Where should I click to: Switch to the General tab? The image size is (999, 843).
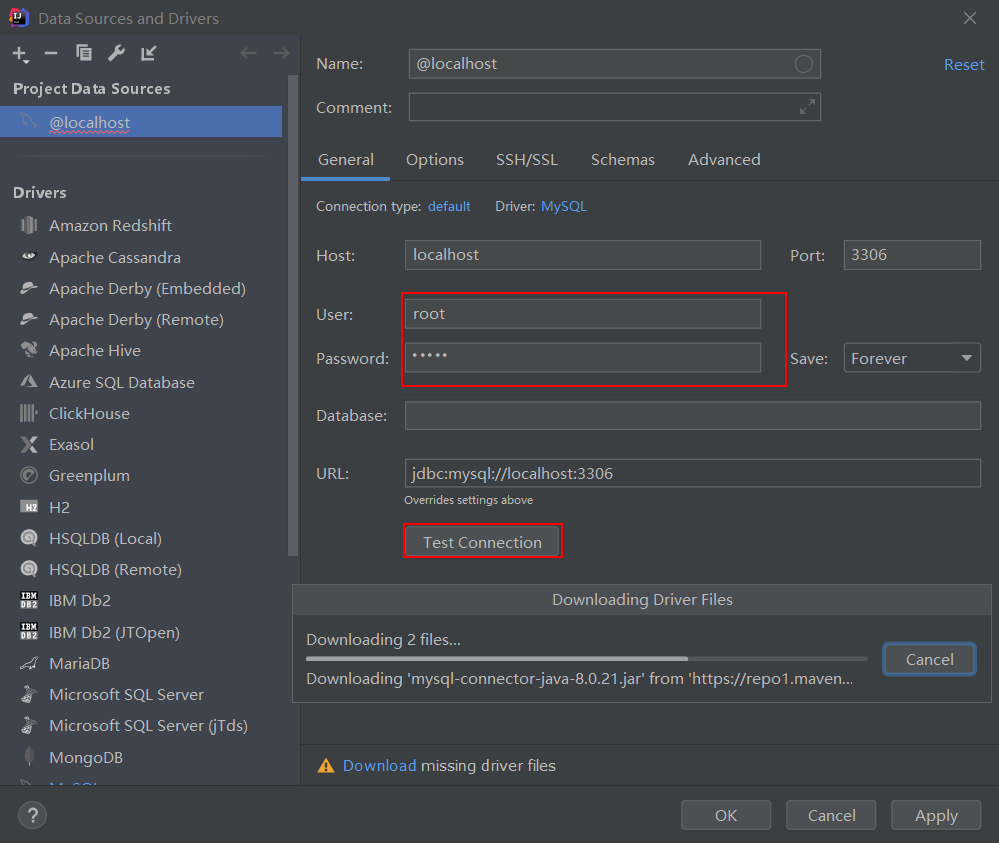[346, 159]
